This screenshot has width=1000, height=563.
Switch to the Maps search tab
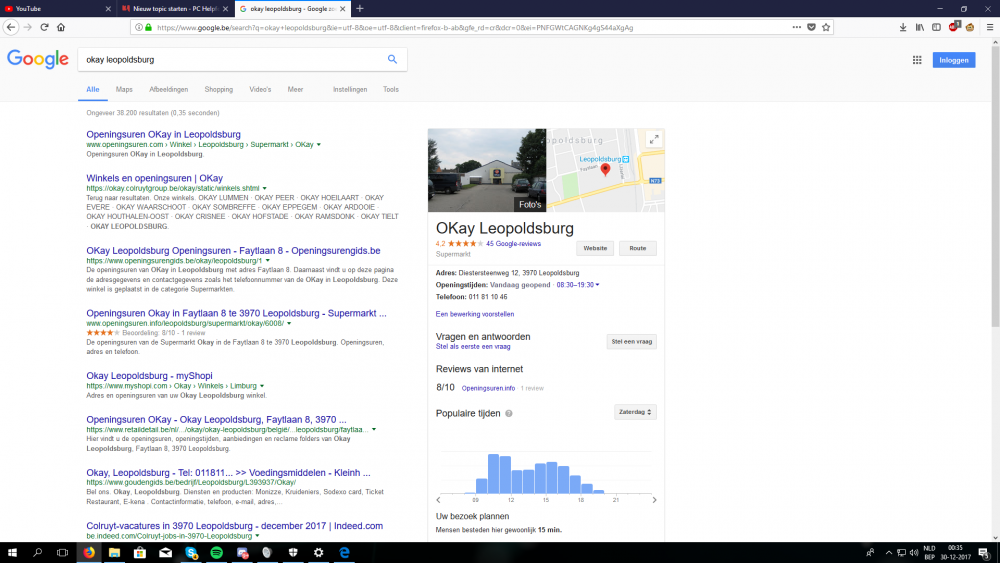[124, 89]
